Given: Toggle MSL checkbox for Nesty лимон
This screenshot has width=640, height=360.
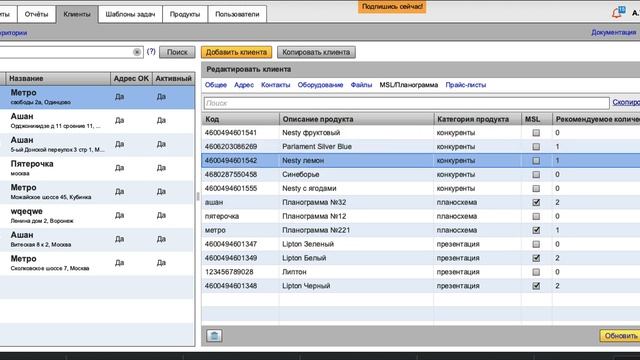Looking at the screenshot, I should 536,160.
